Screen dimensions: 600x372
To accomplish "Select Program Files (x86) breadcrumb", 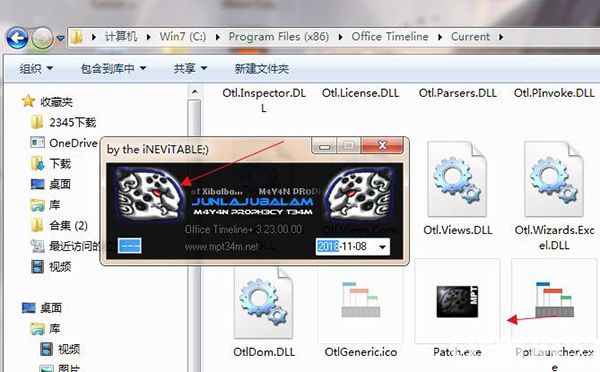I will [279, 37].
